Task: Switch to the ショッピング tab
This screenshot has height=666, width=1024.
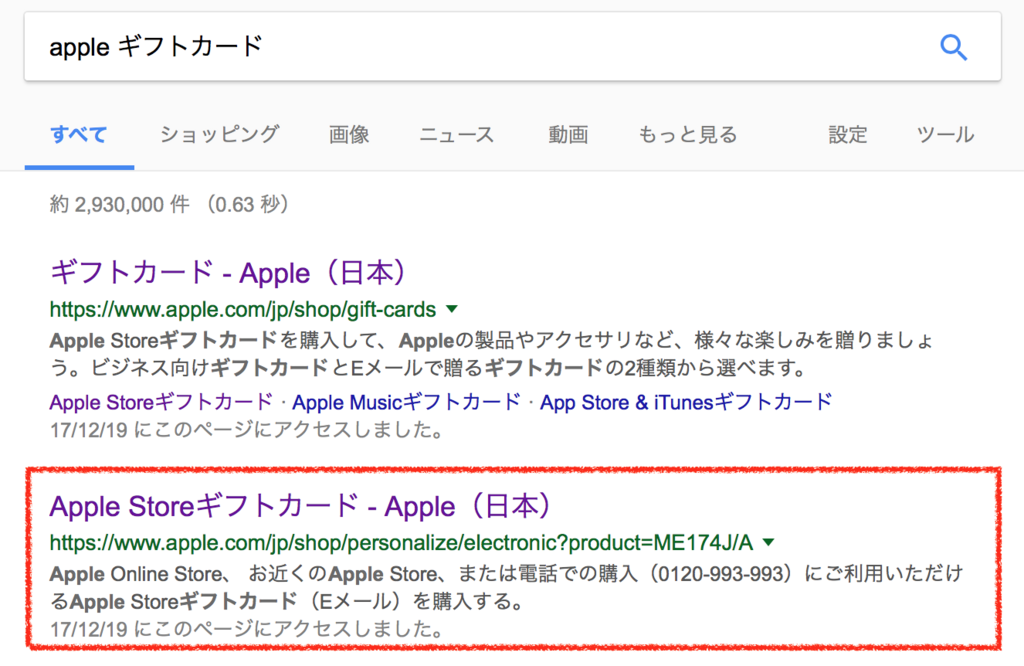Action: click(220, 135)
